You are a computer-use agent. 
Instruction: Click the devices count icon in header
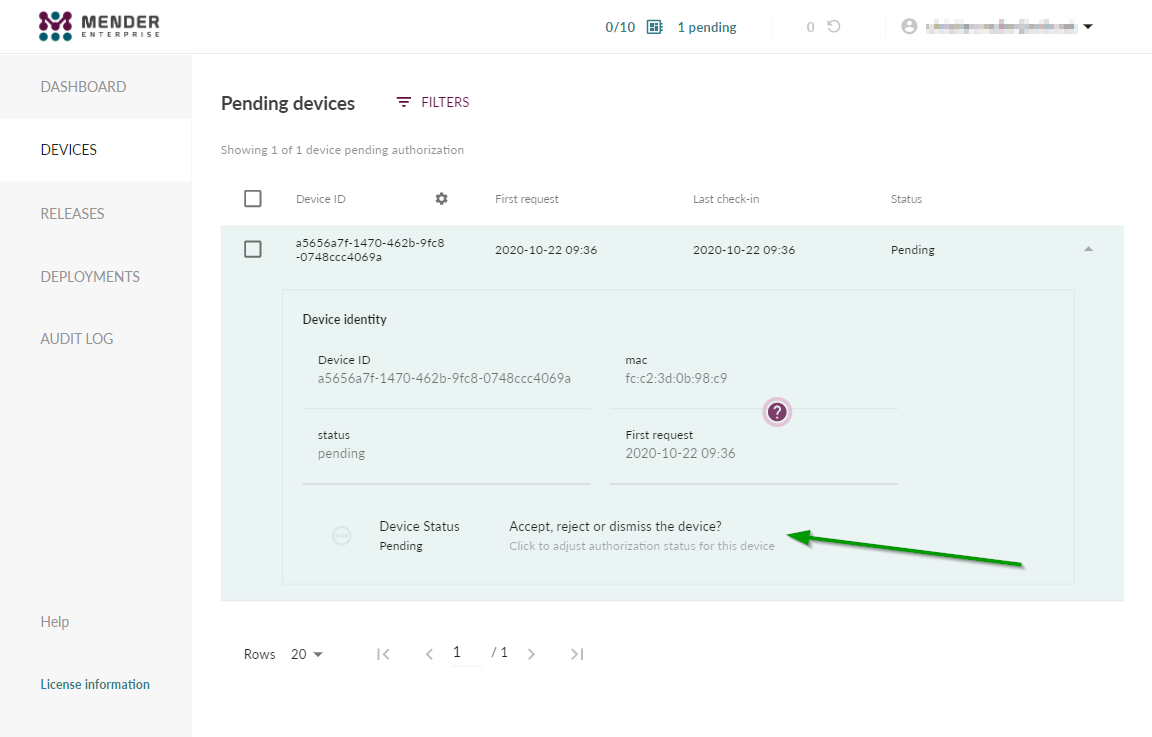pos(655,27)
